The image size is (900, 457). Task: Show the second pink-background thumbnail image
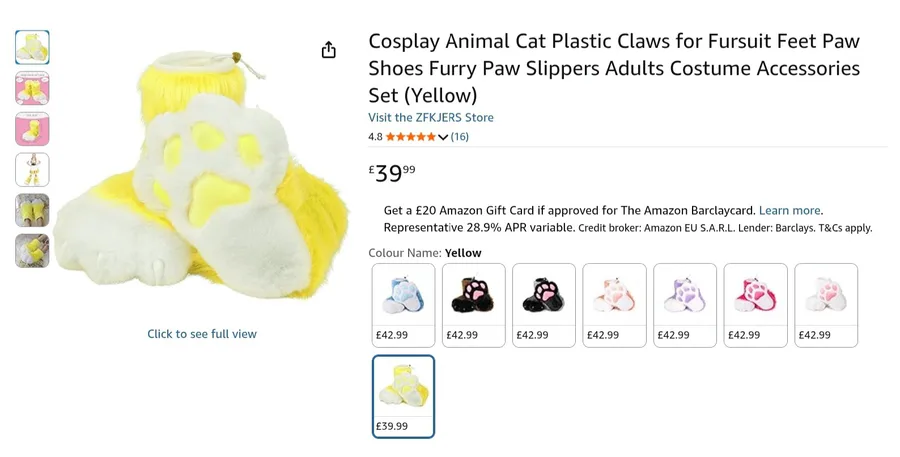pyautogui.click(x=32, y=88)
